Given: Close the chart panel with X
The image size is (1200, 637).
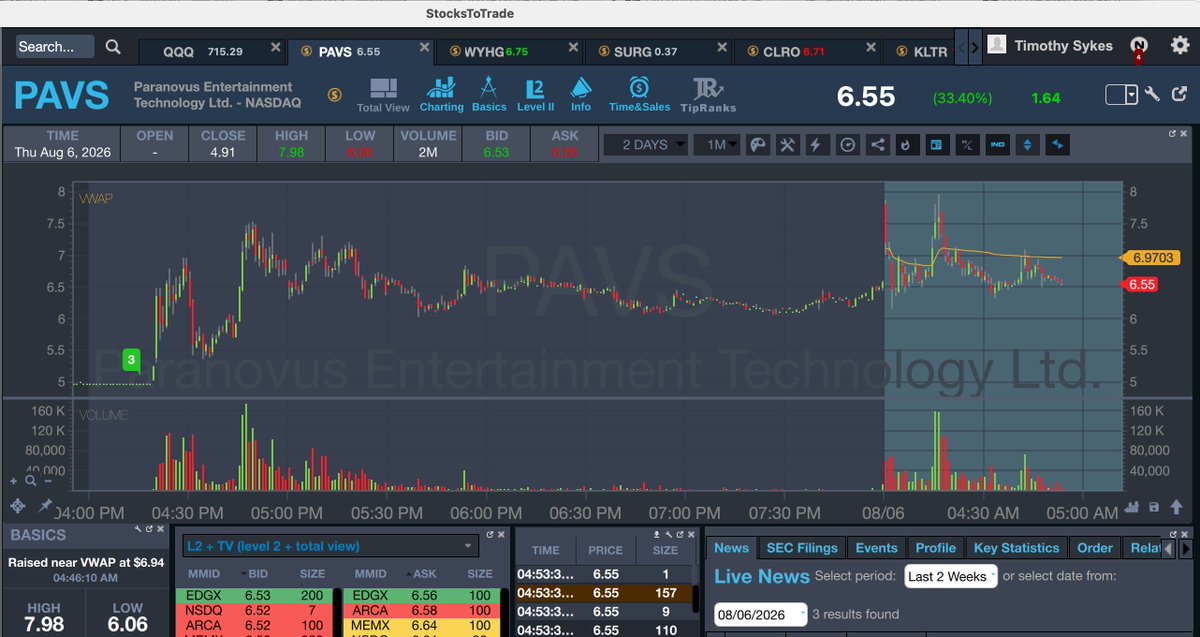Looking at the screenshot, I should (x=1185, y=133).
